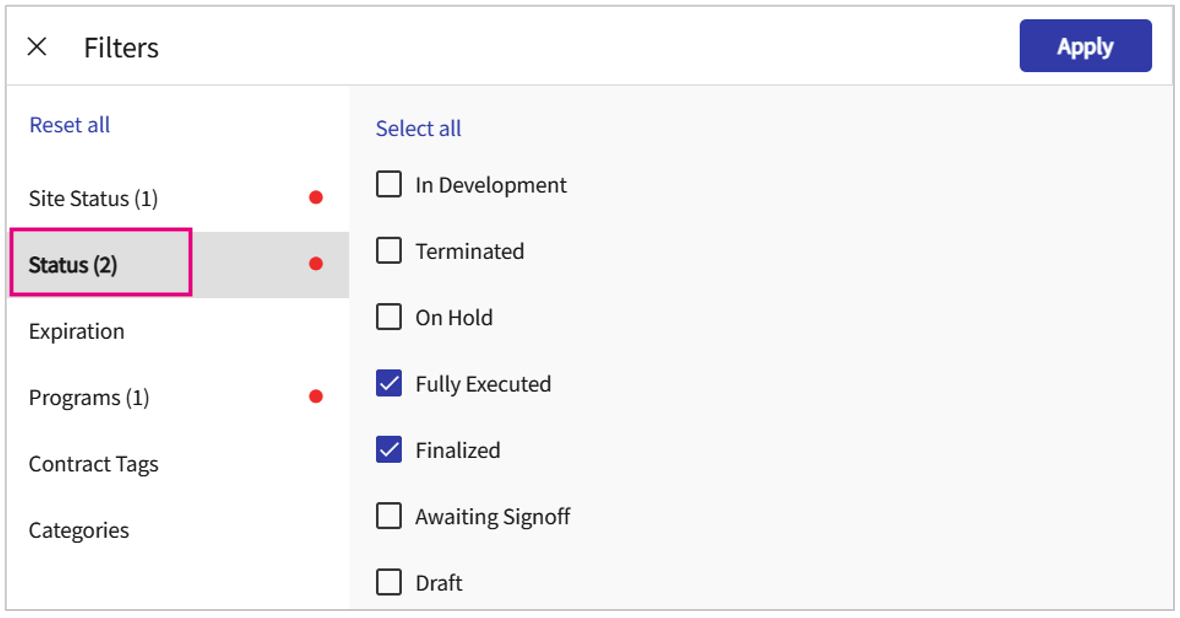Check the Terminated checkbox
Screen dimensions: 1180x618
coord(389,251)
